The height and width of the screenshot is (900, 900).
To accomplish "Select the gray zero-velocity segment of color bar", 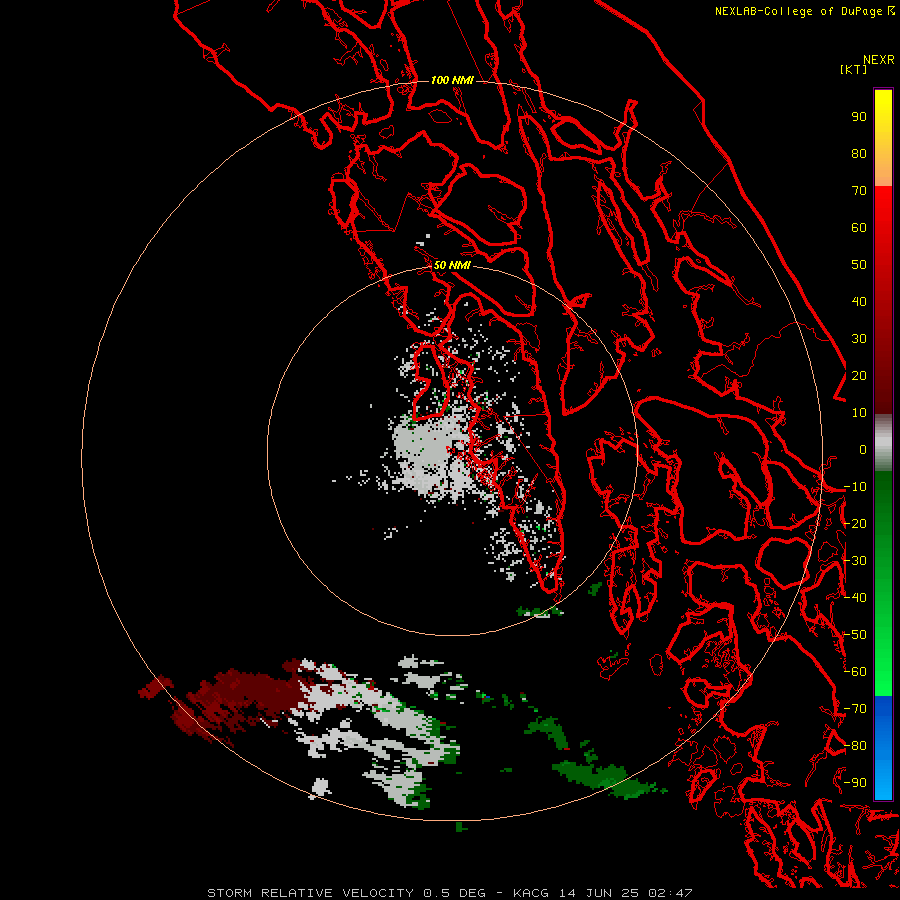I will tap(883, 443).
